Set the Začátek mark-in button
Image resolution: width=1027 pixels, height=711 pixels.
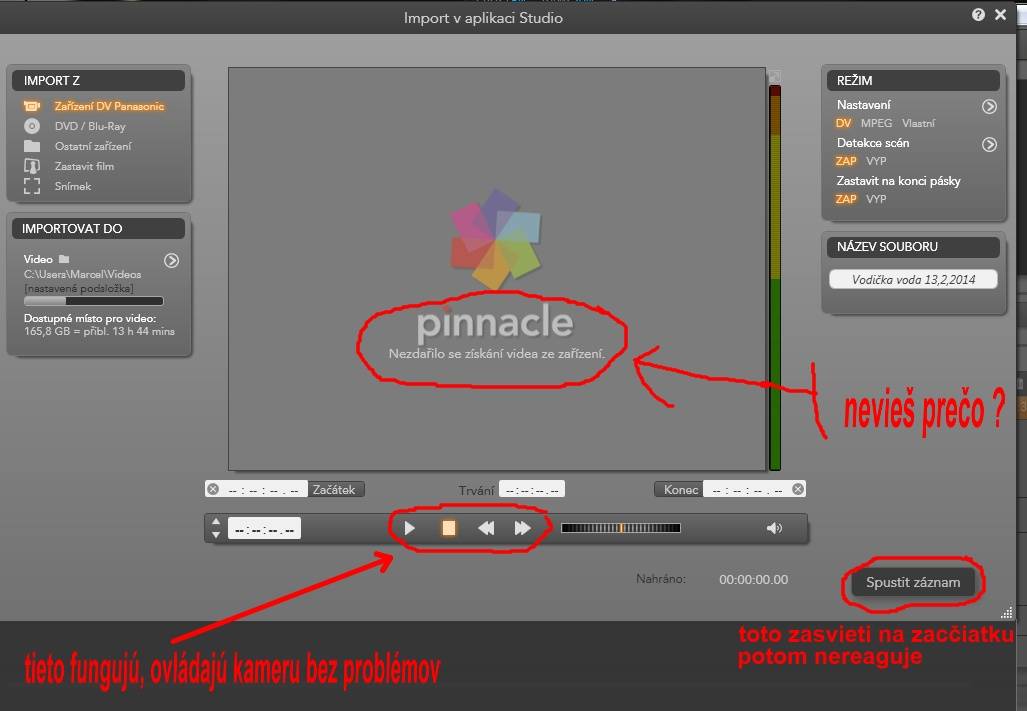pyautogui.click(x=334, y=489)
